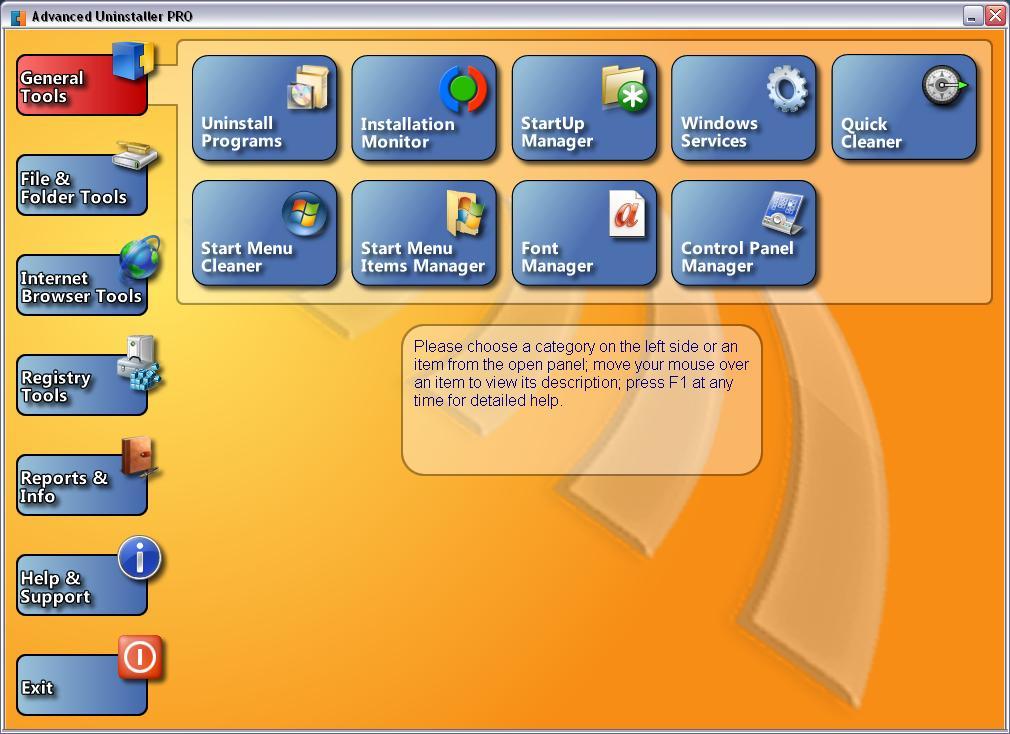
Task: Open the Start Menu Items Manager
Action: click(424, 233)
